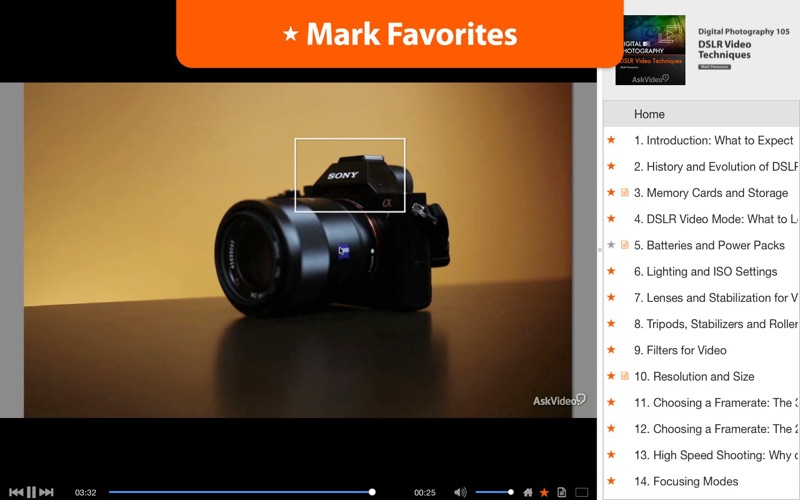The height and width of the screenshot is (500, 800).
Task: Skip to the previous video
Action: point(16,492)
